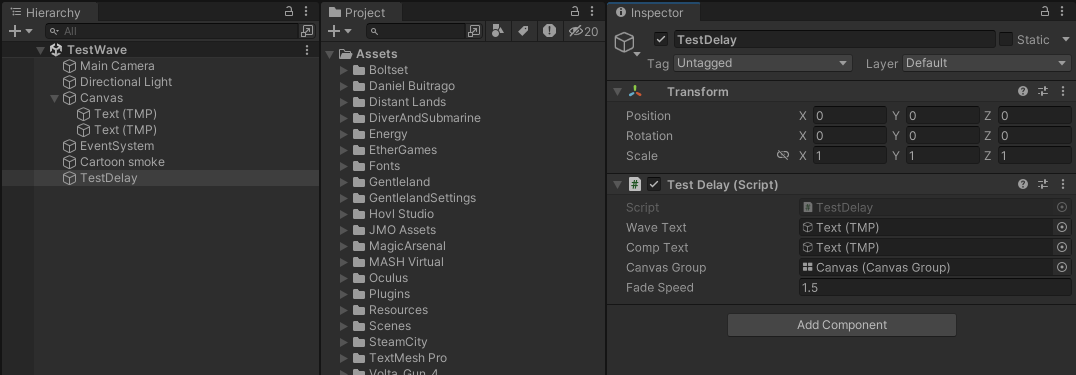Click Search by Label tag icon
The image size is (1076, 375).
(524, 31)
